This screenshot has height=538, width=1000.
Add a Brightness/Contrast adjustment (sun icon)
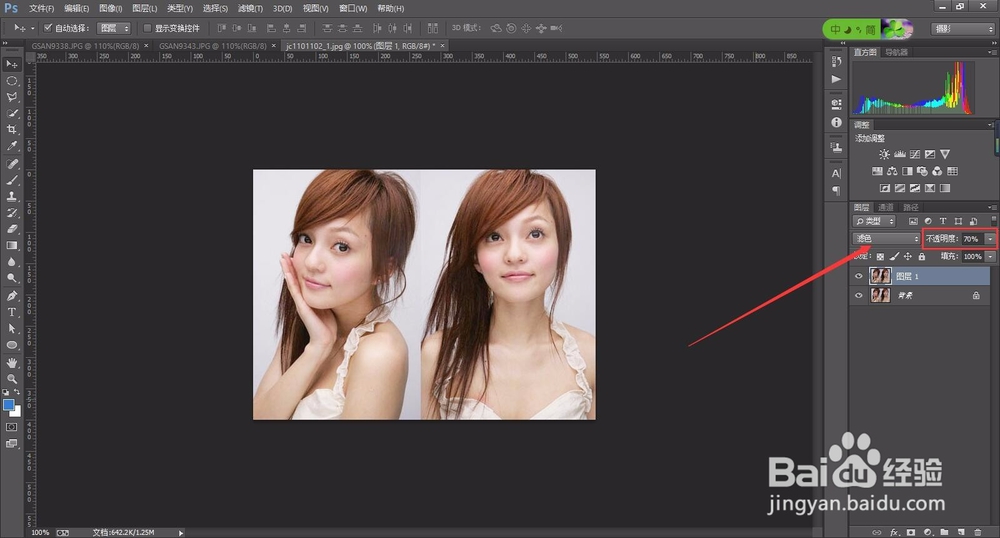(x=884, y=154)
